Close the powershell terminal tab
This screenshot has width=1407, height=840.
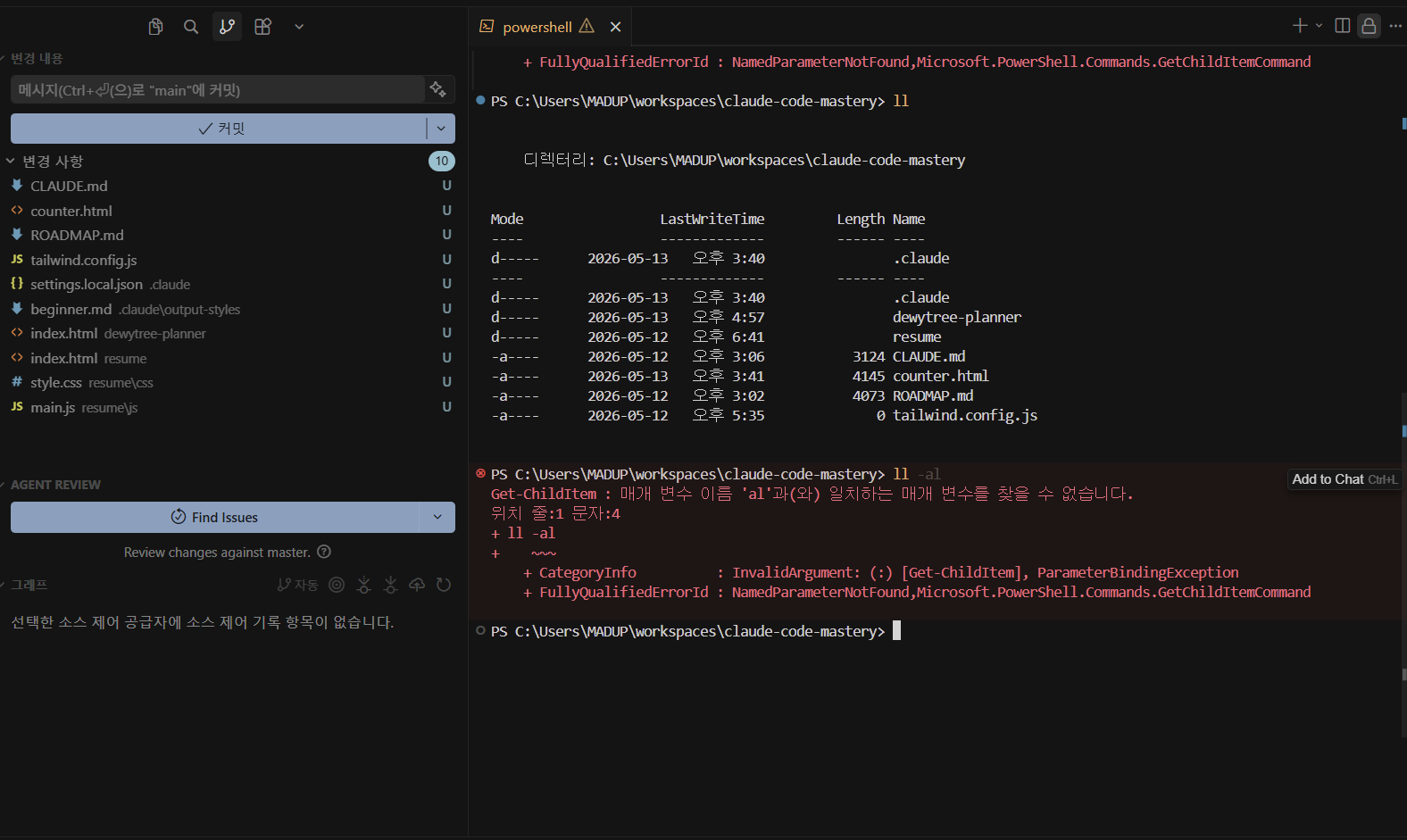click(x=615, y=27)
